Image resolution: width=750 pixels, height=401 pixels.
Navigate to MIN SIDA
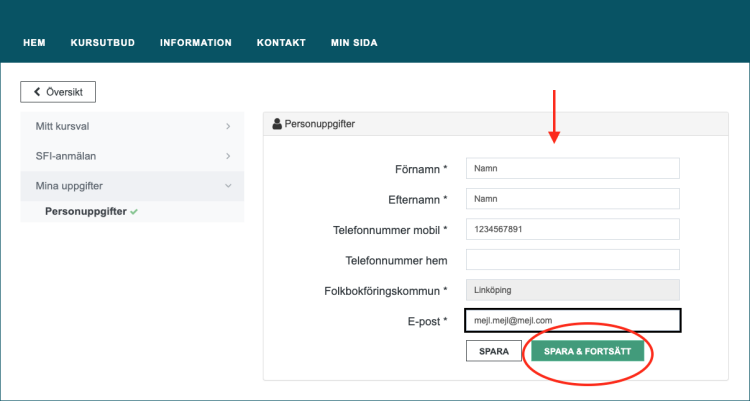(x=354, y=43)
